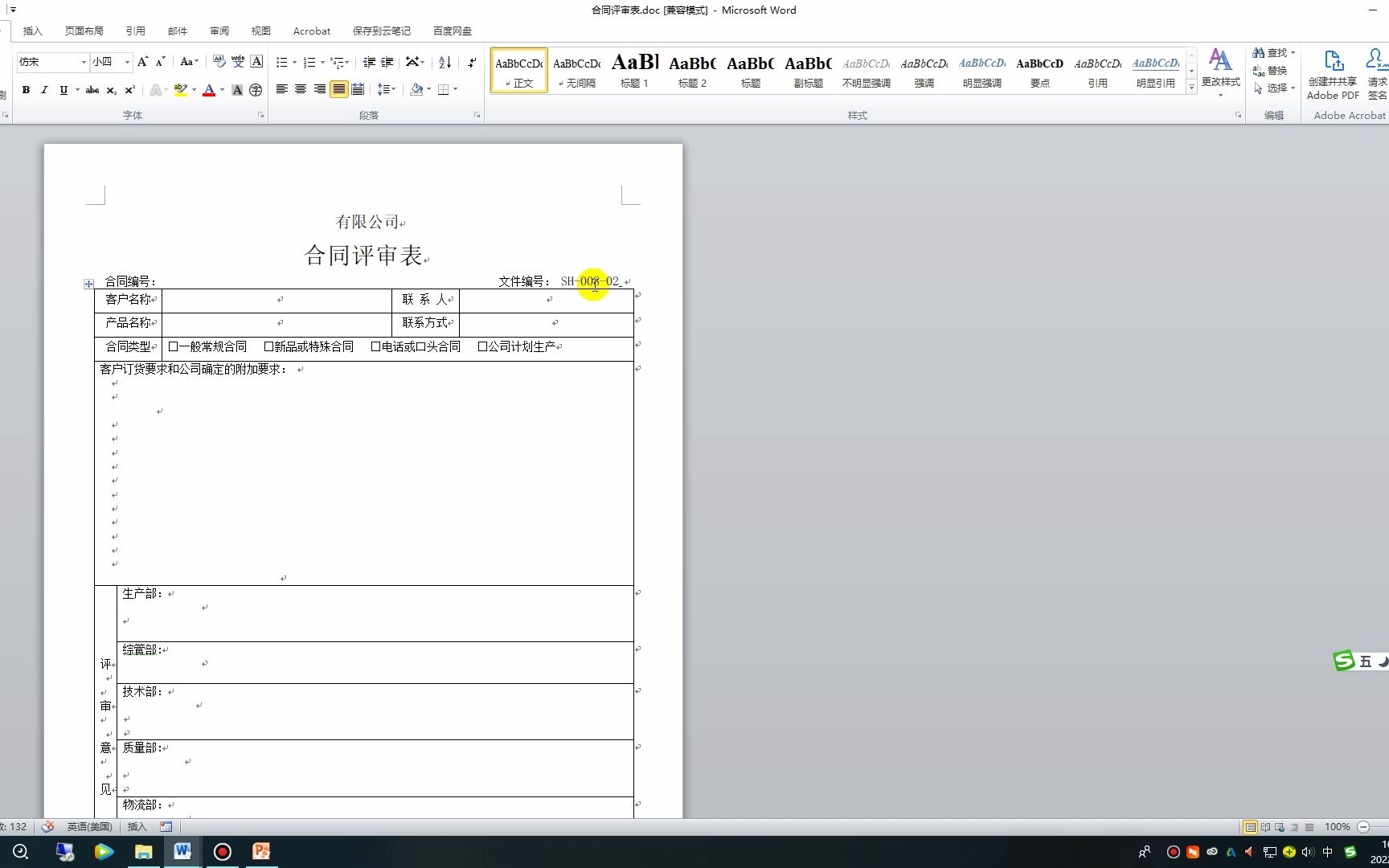Insert enclosed character (字 in circle)
Image resolution: width=1389 pixels, height=868 pixels.
coord(256,90)
